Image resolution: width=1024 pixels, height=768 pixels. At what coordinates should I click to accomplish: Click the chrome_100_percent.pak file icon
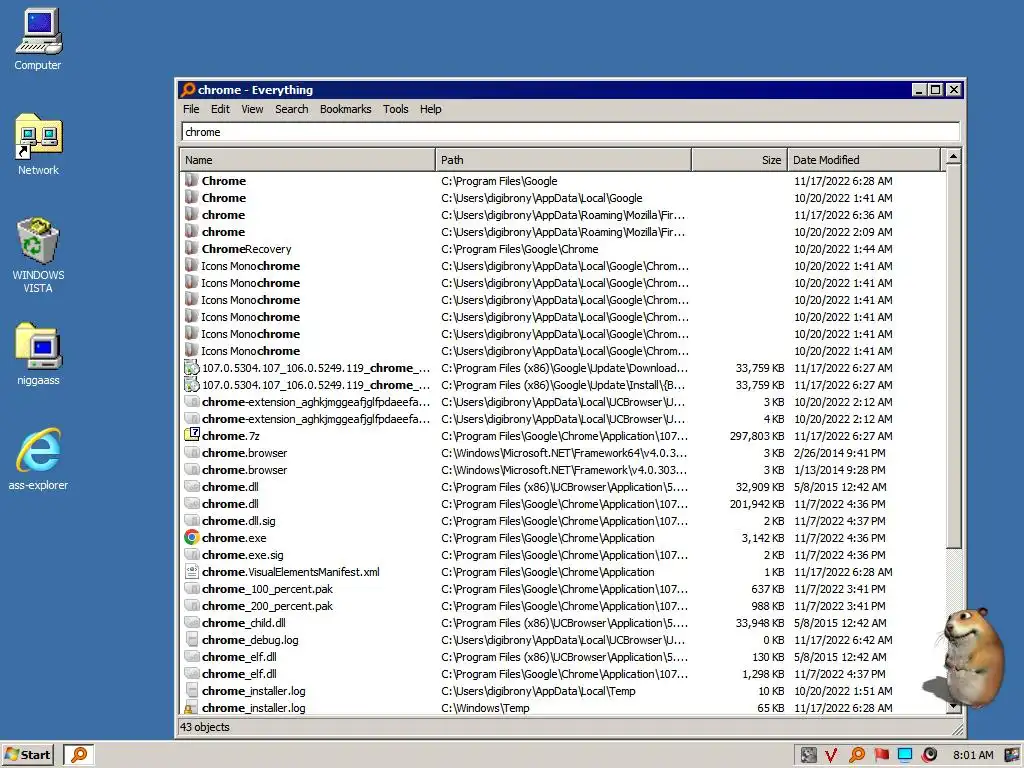(191, 588)
